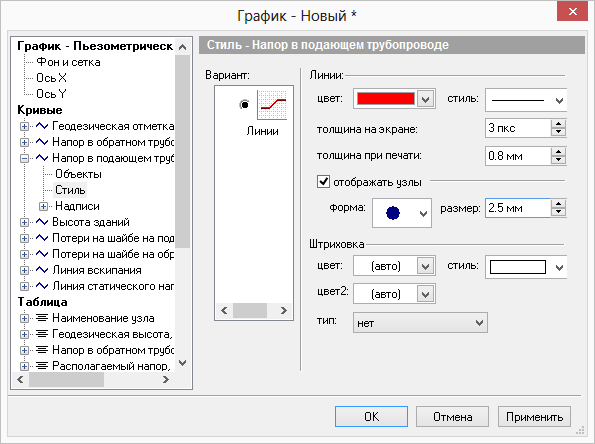Collapse Напор в подающем трубопроводе node
The height and width of the screenshot is (444, 595).
(24, 158)
